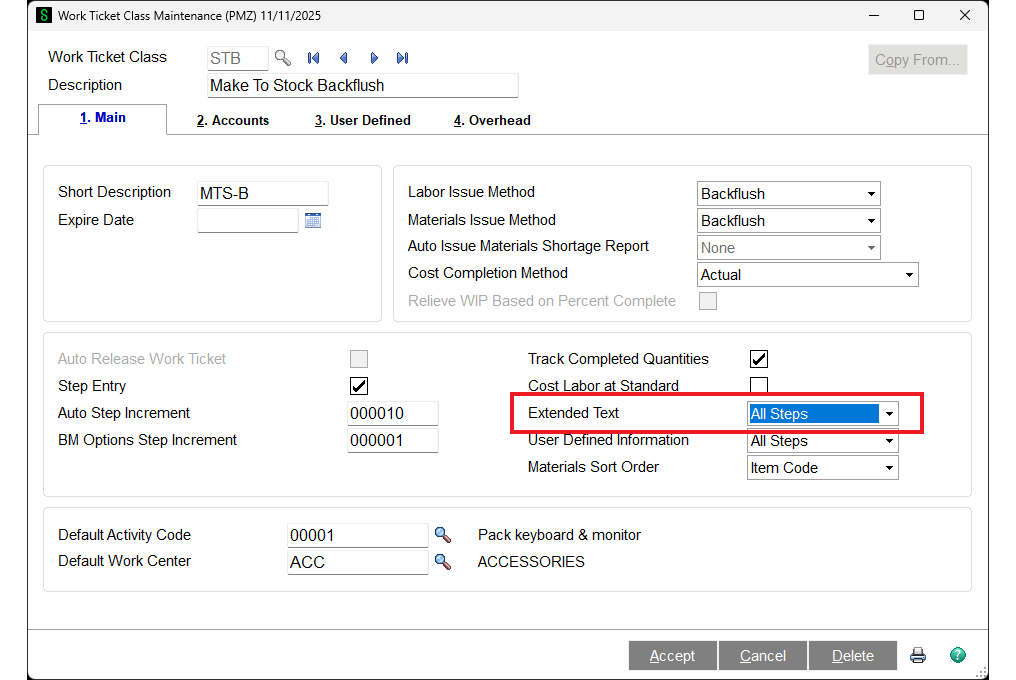Jump to last work ticket class record
The height and width of the screenshot is (680, 1016).
[x=403, y=58]
